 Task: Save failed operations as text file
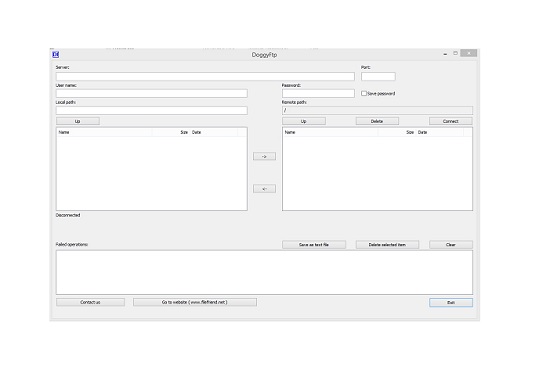coord(314,245)
